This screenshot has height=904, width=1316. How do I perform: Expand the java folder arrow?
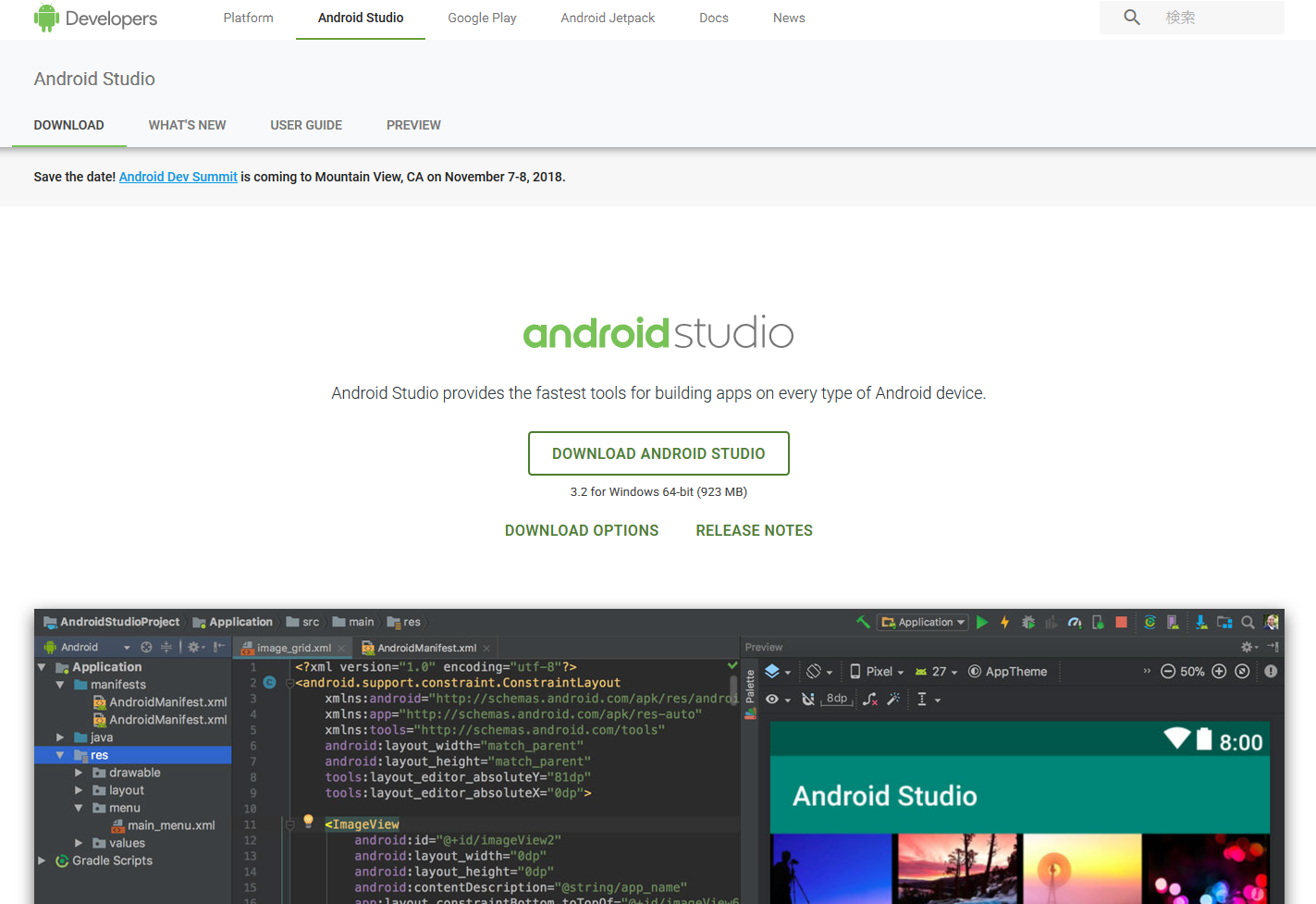pyautogui.click(x=60, y=737)
